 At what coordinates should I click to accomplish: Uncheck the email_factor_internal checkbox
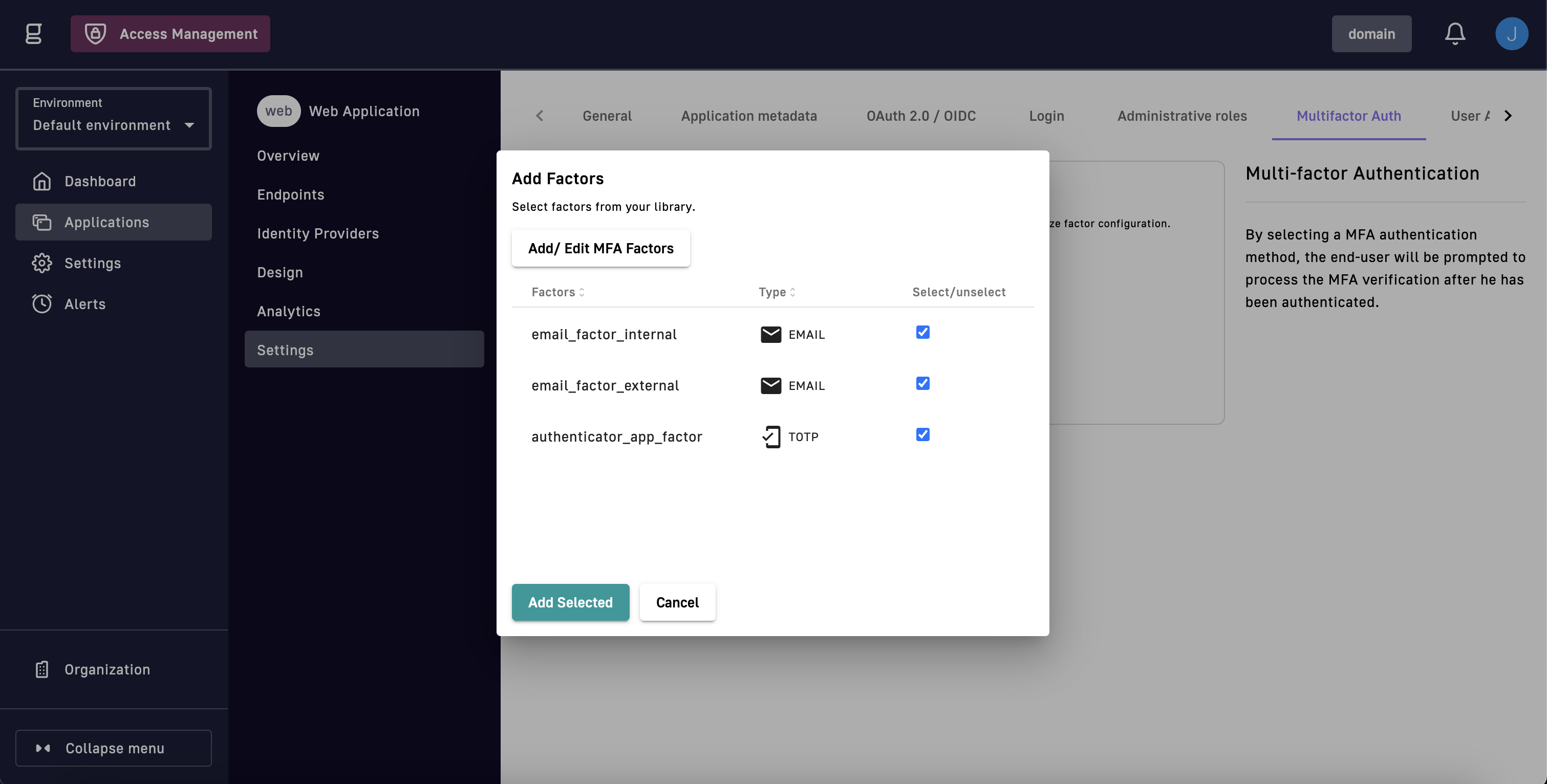click(922, 333)
